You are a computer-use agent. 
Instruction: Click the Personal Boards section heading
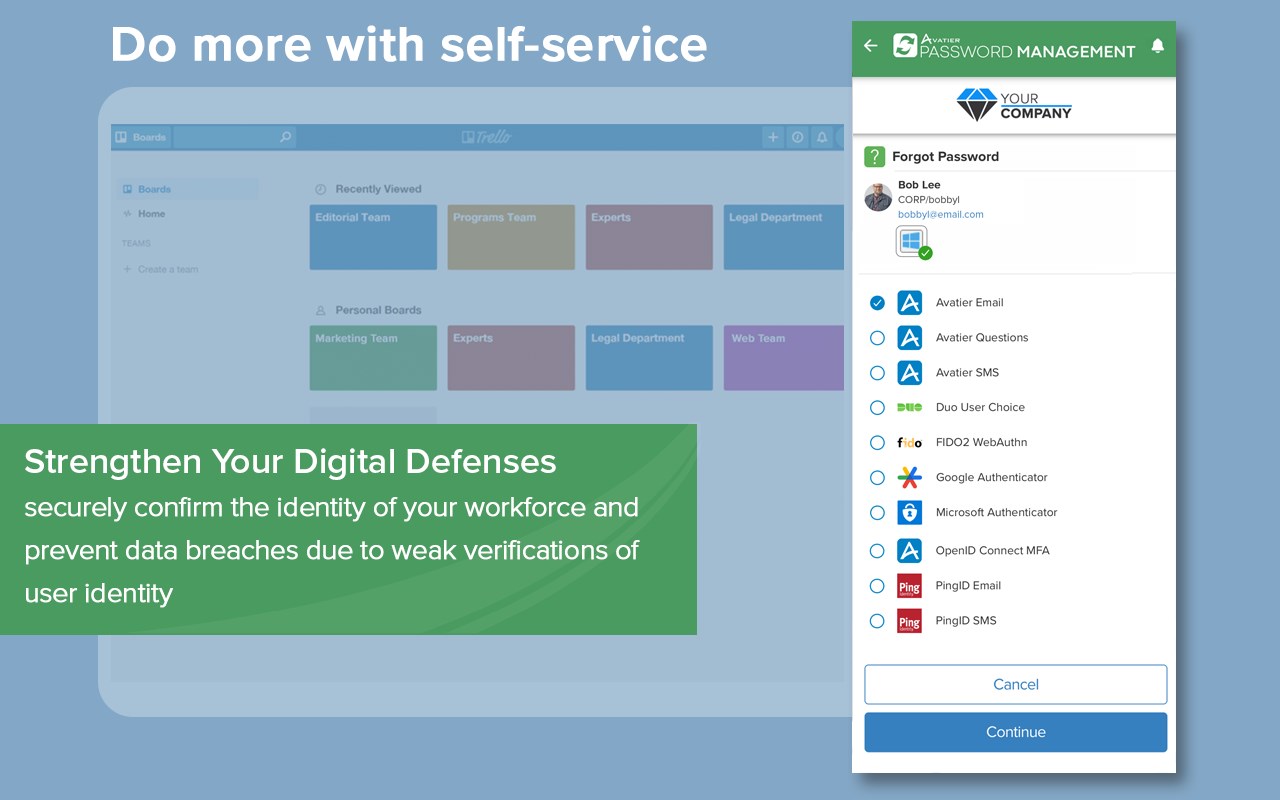[x=378, y=310]
